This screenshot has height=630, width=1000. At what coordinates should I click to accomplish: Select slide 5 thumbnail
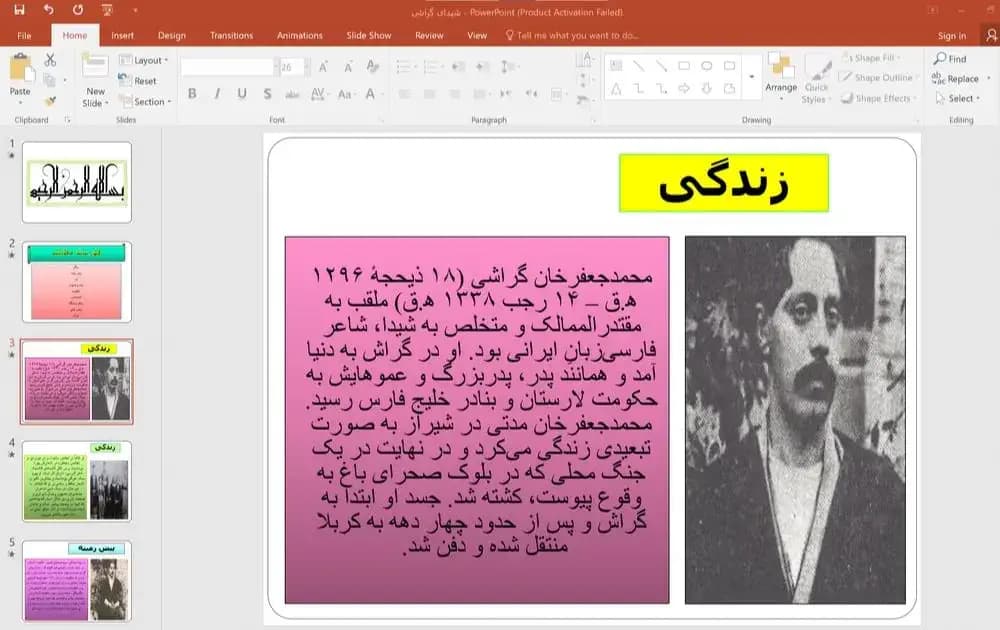(77, 581)
